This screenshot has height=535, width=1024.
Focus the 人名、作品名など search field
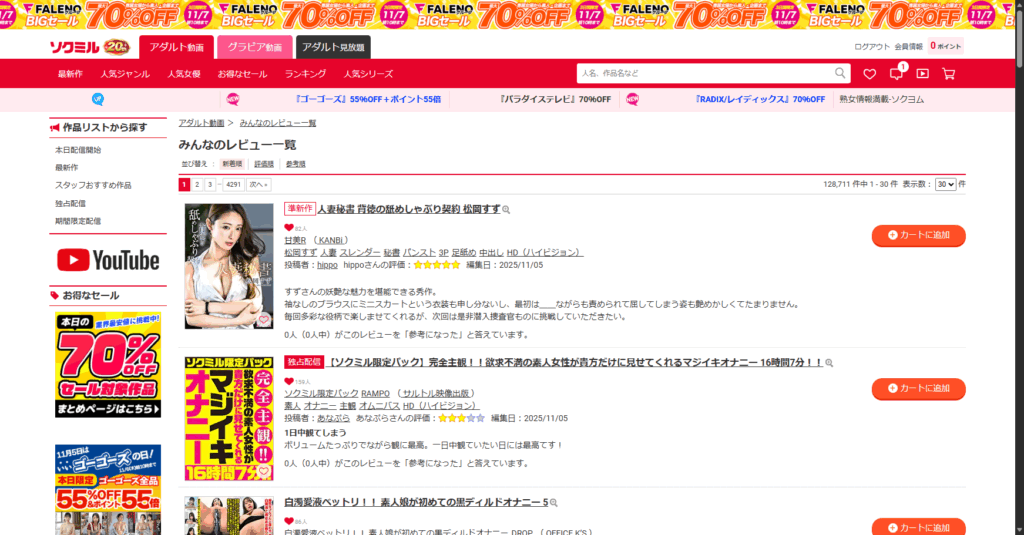pyautogui.click(x=705, y=73)
